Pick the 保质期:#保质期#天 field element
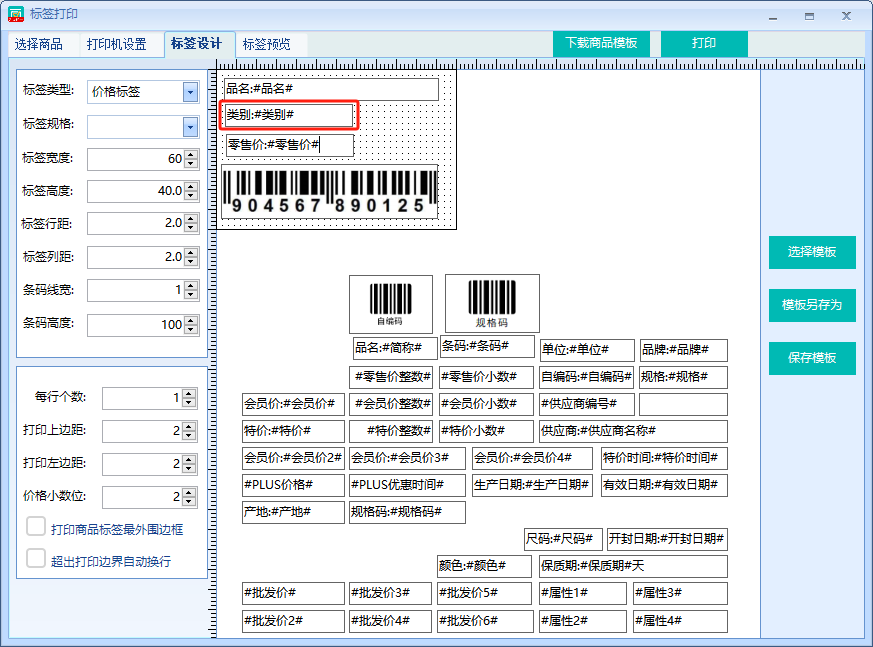Screen dimensions: 873x647 click(634, 566)
